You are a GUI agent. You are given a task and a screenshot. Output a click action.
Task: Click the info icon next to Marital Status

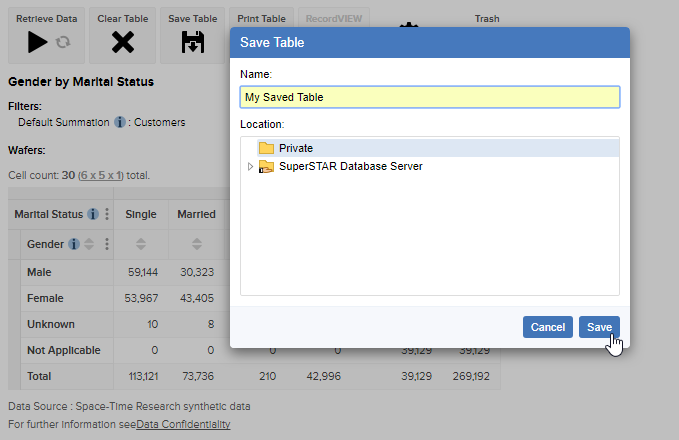pyautogui.click(x=92, y=214)
